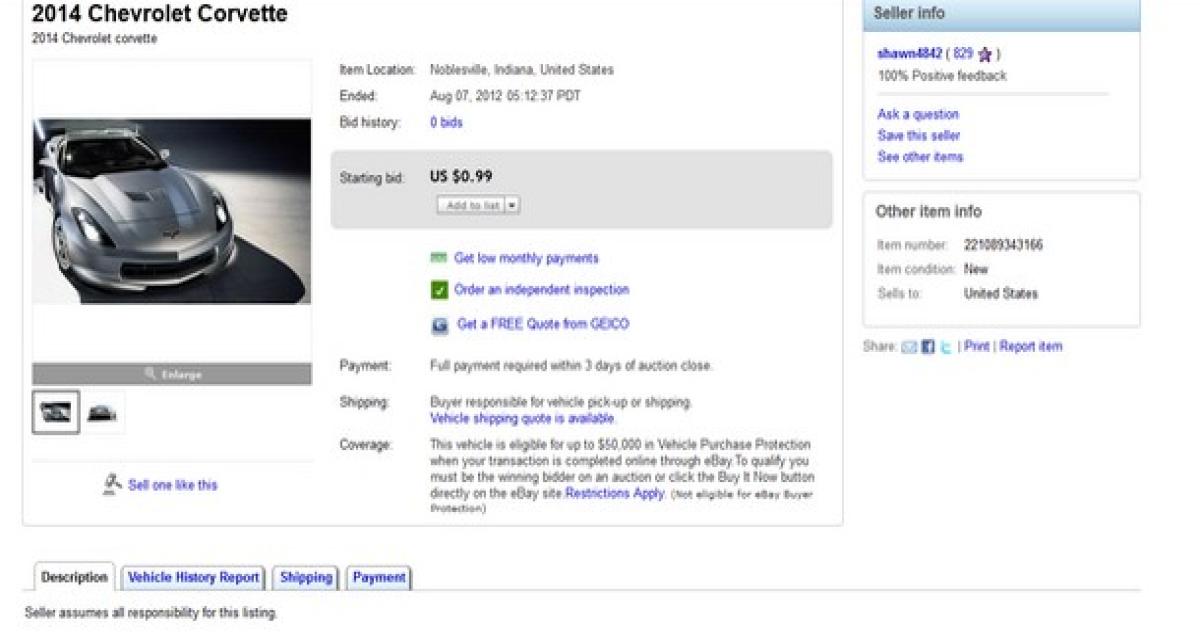Image resolution: width=1200 pixels, height=640 pixels.
Task: Open the 0 bids history link
Action: (446, 123)
